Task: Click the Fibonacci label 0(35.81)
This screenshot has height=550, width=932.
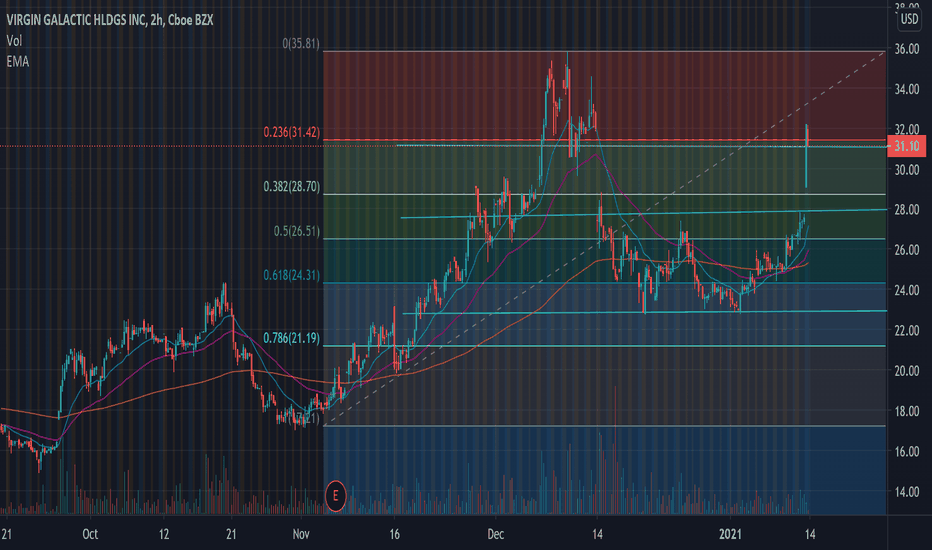Action: click(x=301, y=43)
